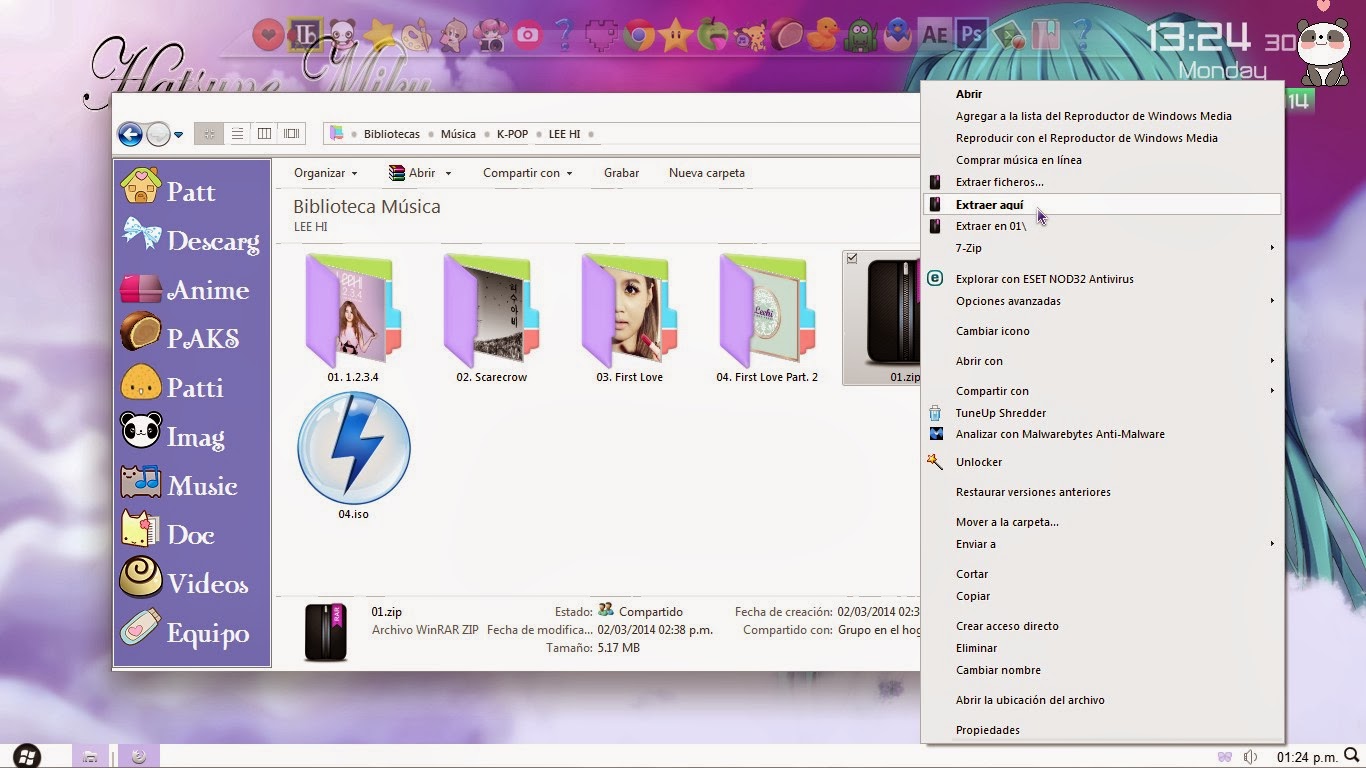Go to Bibliotecas in the breadcrumb
Image resolution: width=1366 pixels, height=768 pixels.
click(391, 134)
